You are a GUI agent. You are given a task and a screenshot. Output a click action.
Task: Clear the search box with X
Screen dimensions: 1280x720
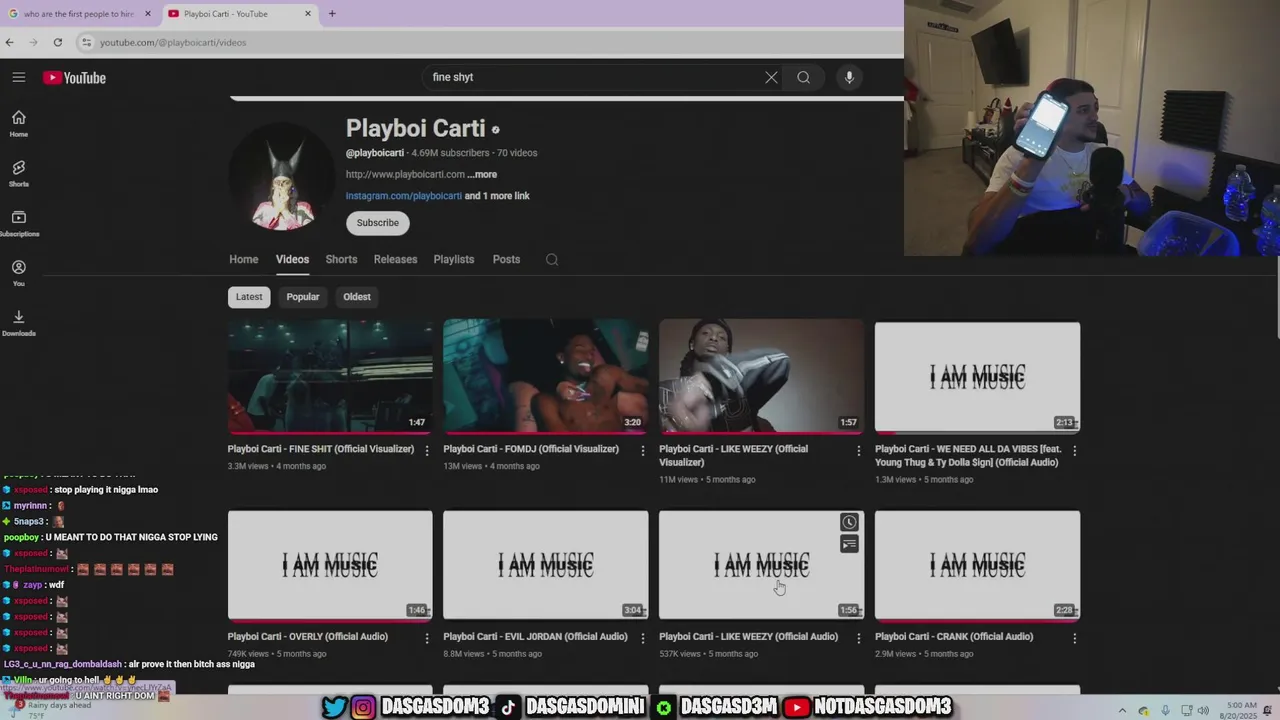771,77
